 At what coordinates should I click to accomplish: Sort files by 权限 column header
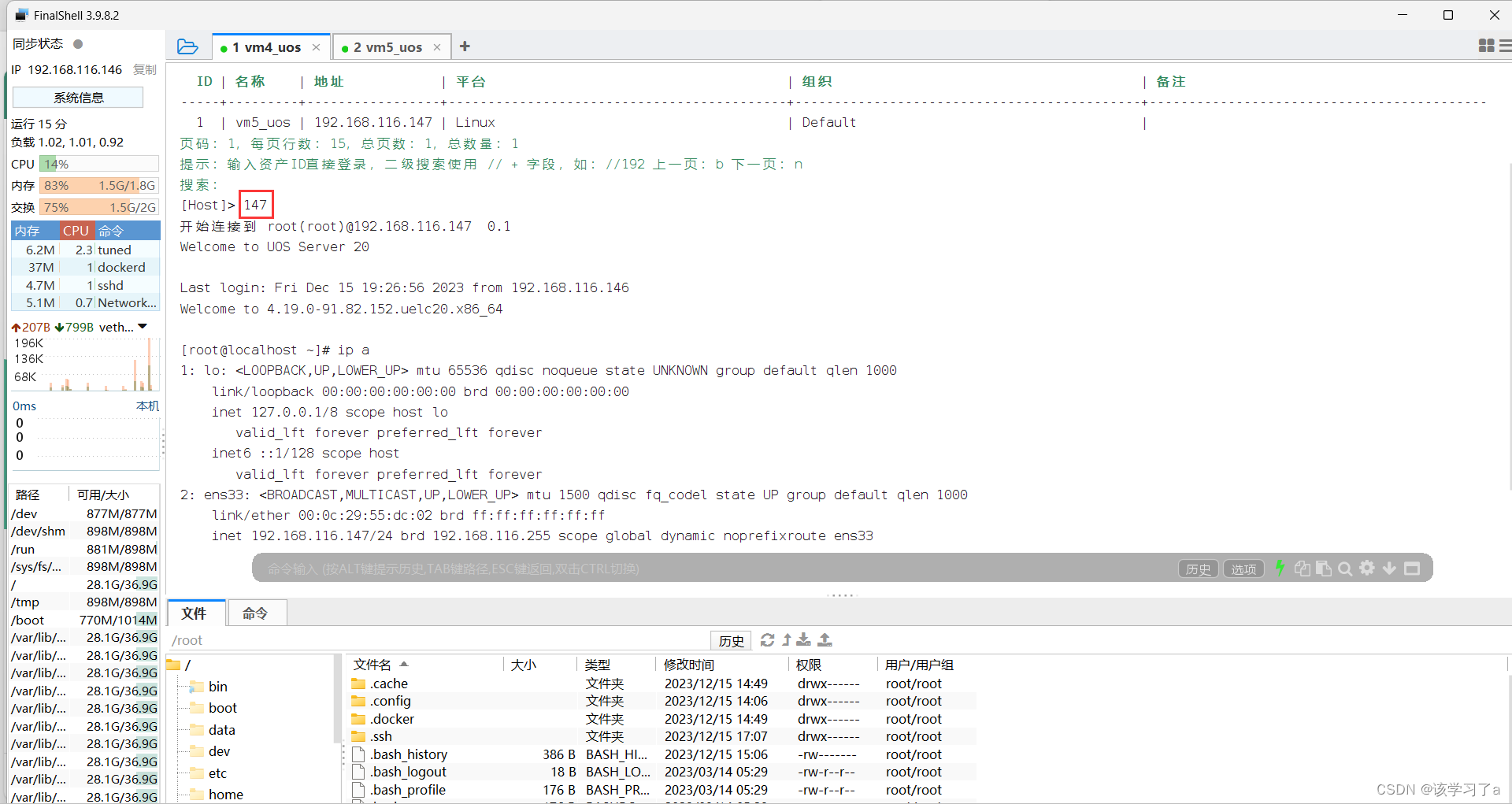[833, 665]
